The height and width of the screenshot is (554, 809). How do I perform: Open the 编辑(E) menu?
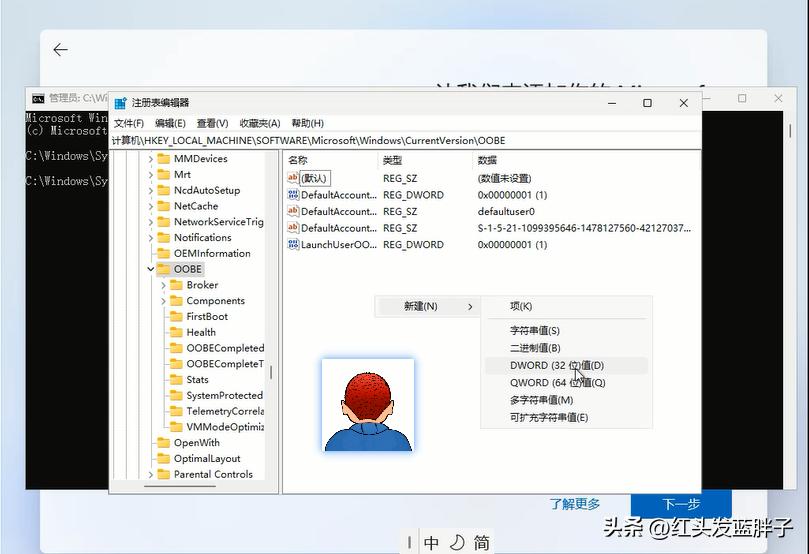[x=170, y=123]
